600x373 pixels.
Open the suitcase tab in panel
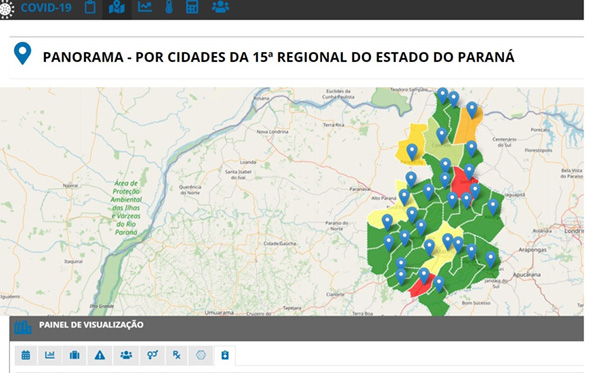[75, 355]
